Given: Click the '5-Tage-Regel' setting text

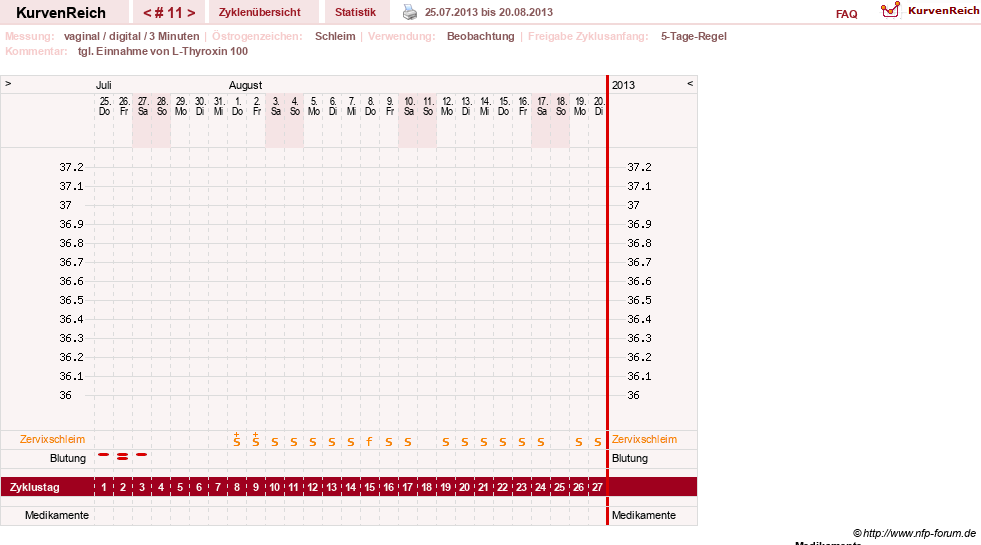Looking at the screenshot, I should click(x=694, y=36).
